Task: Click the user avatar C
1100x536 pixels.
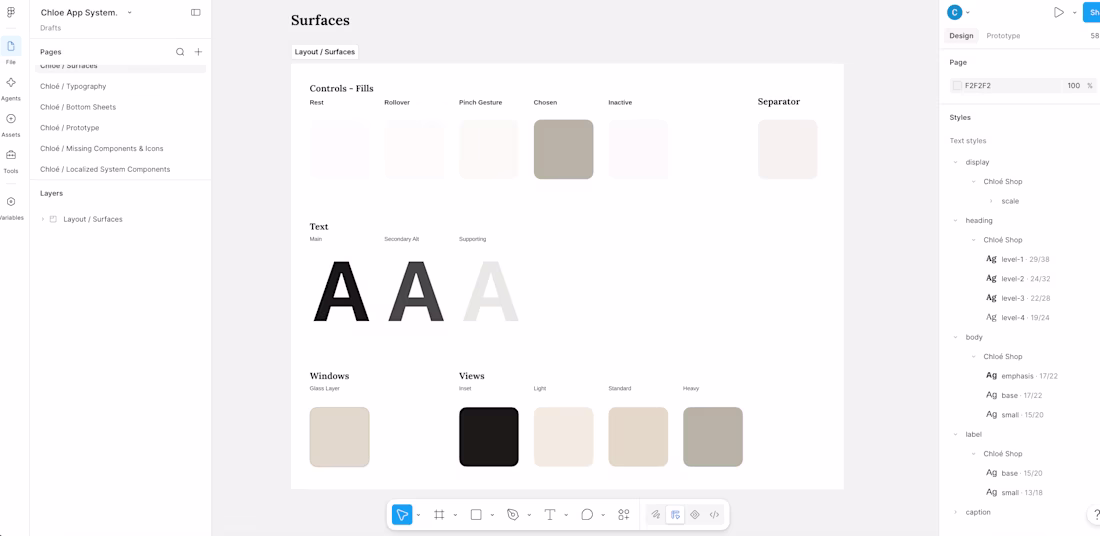Action: tap(954, 13)
